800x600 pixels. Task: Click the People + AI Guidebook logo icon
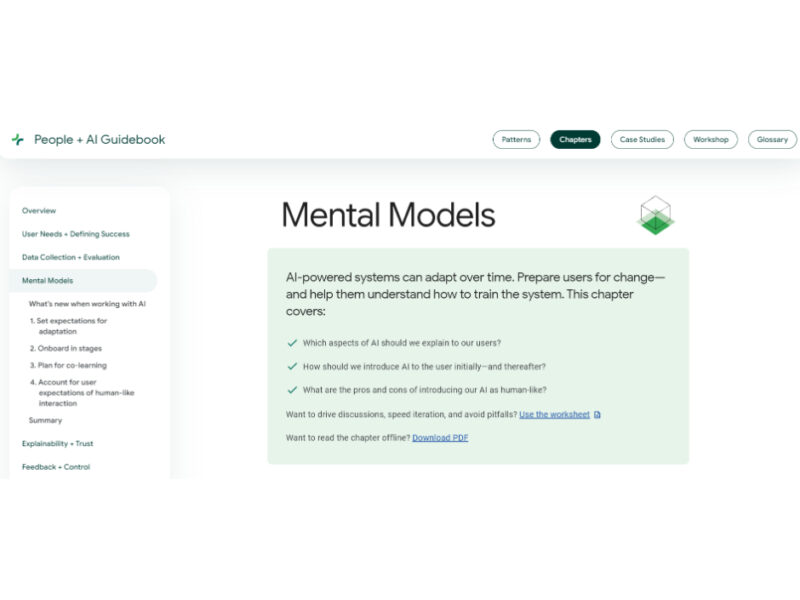(x=17, y=140)
